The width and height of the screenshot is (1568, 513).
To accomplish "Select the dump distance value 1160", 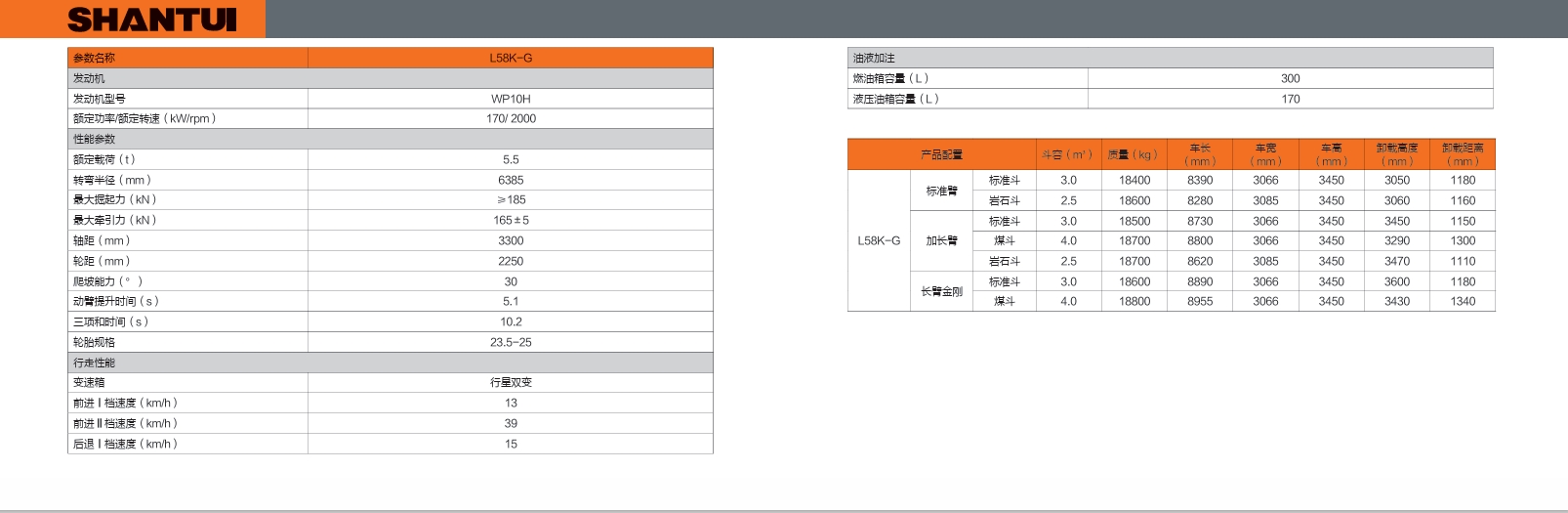I will pyautogui.click(x=1463, y=200).
